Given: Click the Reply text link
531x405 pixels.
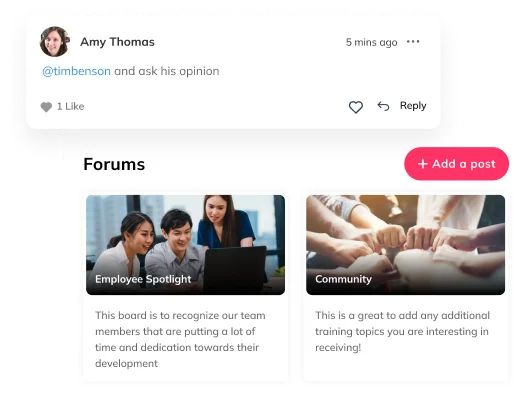Looking at the screenshot, I should (x=413, y=106).
